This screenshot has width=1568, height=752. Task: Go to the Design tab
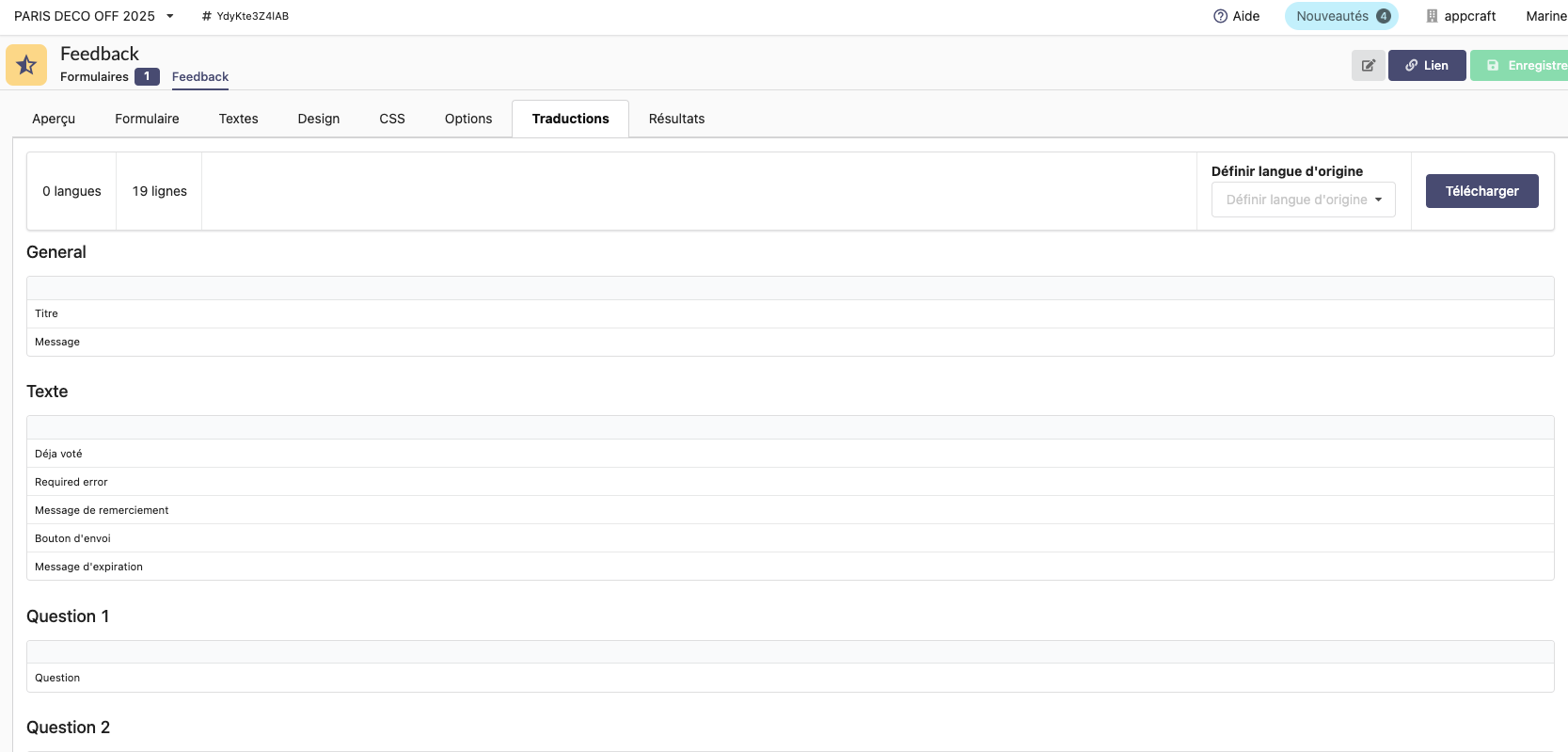pyautogui.click(x=319, y=119)
